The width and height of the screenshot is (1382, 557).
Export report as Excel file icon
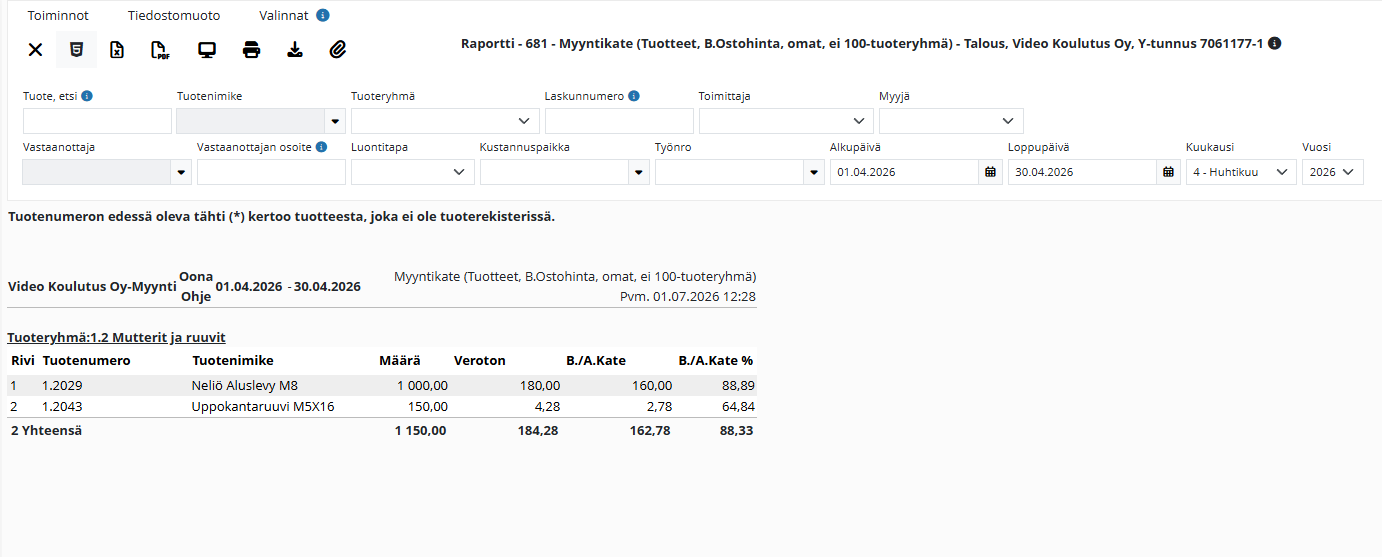(117, 50)
